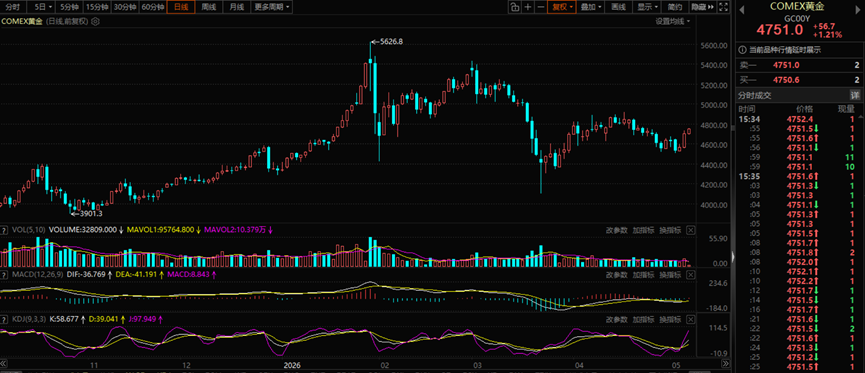This screenshot has width=865, height=373.
Task: Switch to 30分钟 period tab
Action: tap(125, 7)
